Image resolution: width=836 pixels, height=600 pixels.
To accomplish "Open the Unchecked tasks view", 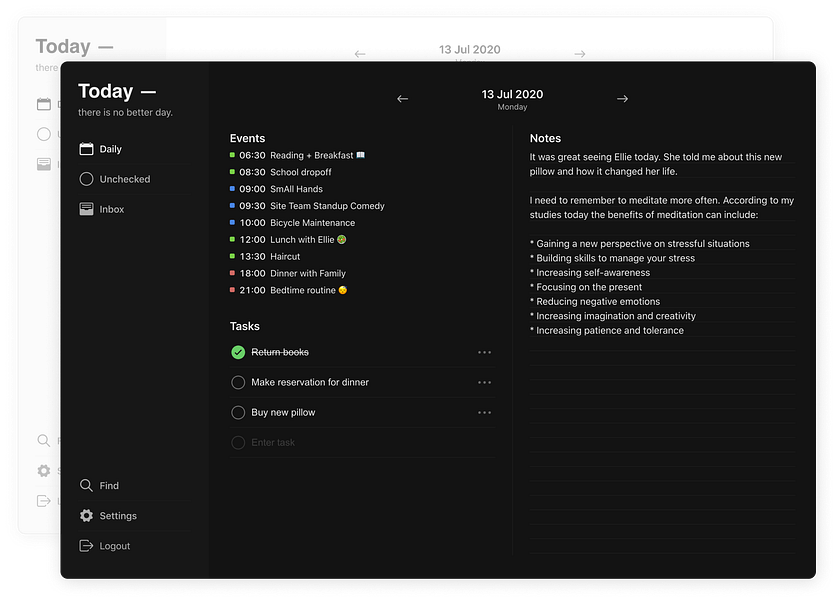I will [134, 179].
